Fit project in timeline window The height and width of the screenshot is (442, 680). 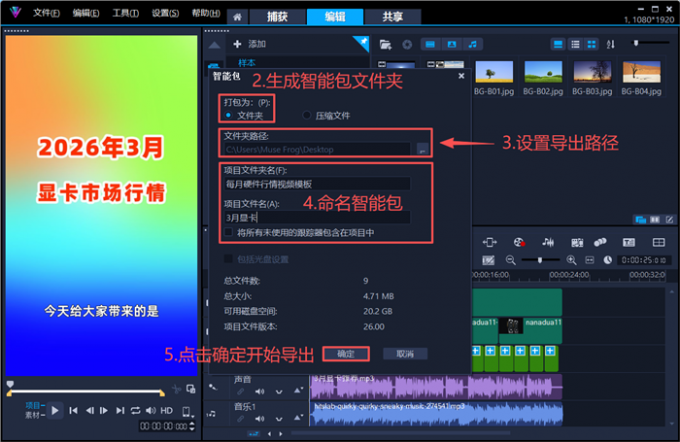point(590,260)
